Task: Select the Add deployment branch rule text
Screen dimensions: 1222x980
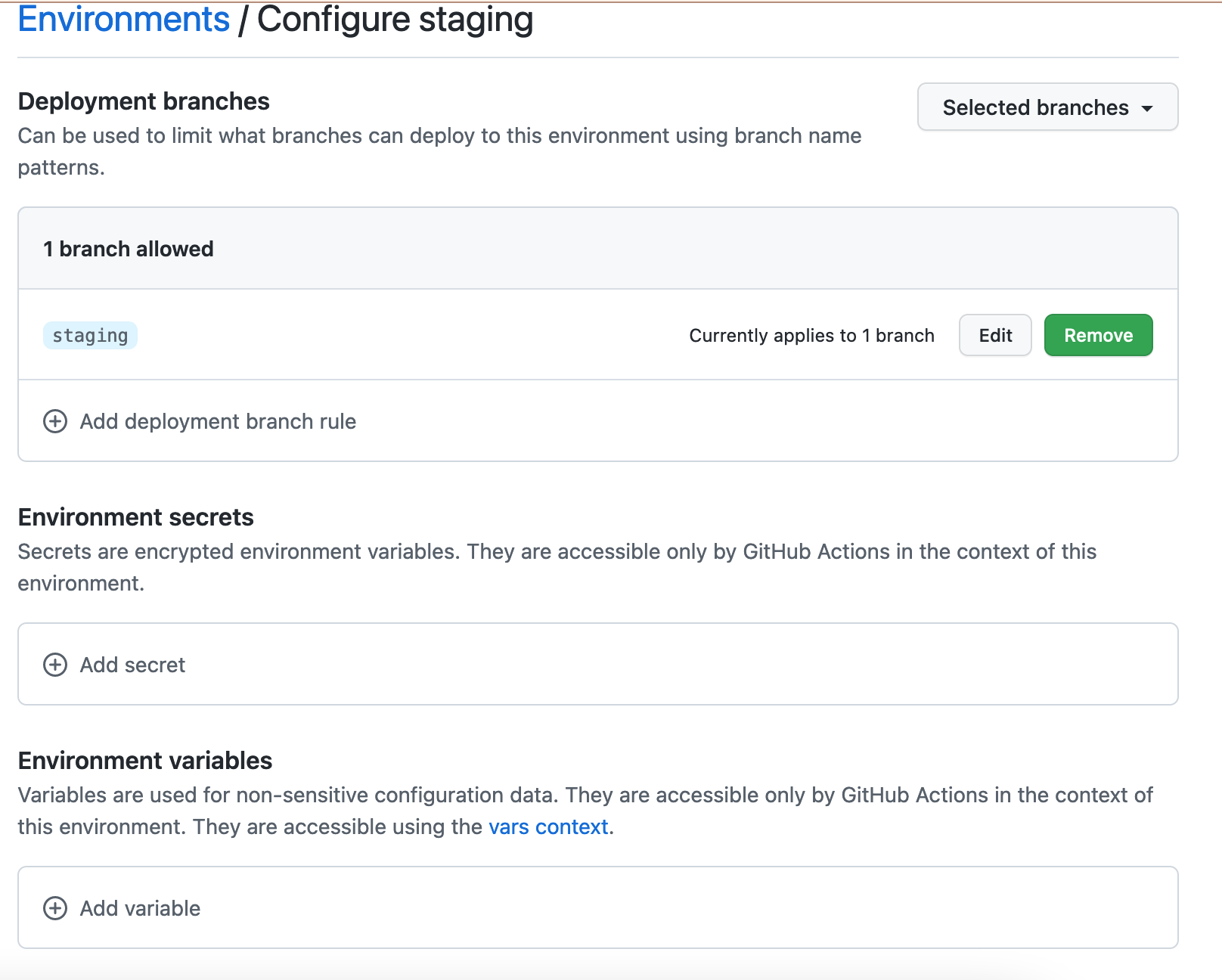Action: coord(218,421)
